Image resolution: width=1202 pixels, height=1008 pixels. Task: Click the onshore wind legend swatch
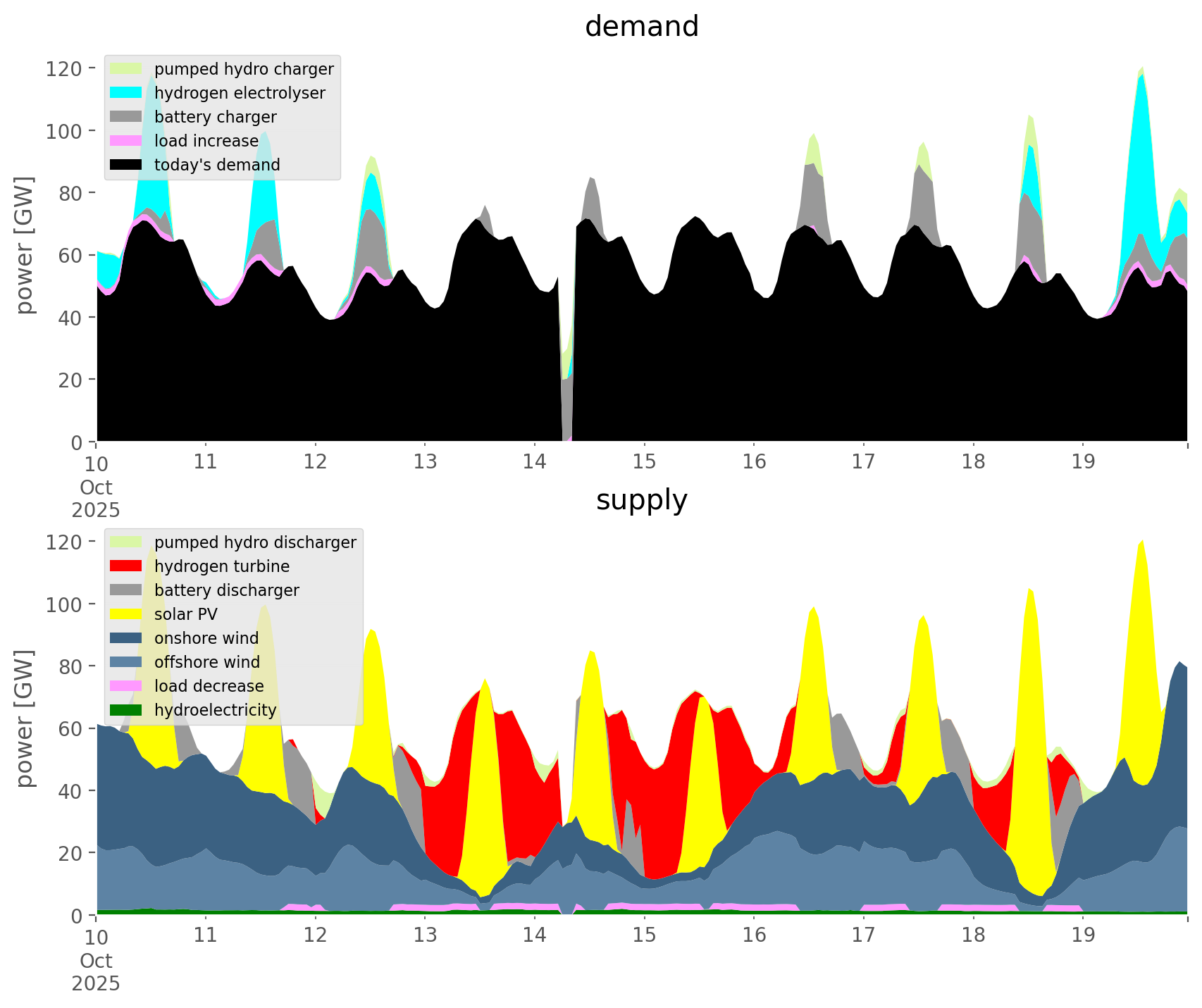(125, 638)
